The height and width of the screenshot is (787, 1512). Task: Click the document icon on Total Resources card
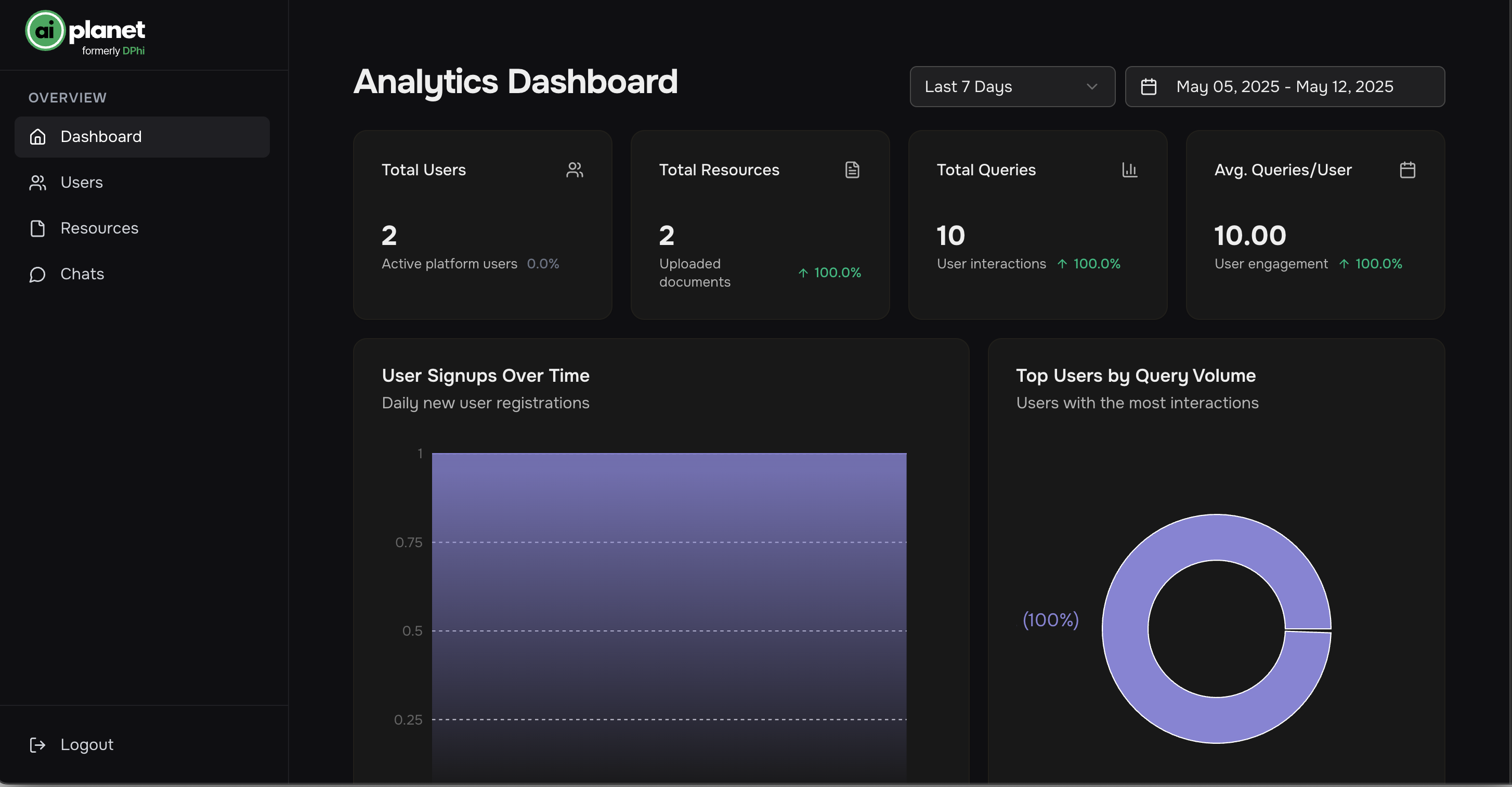coord(852,170)
